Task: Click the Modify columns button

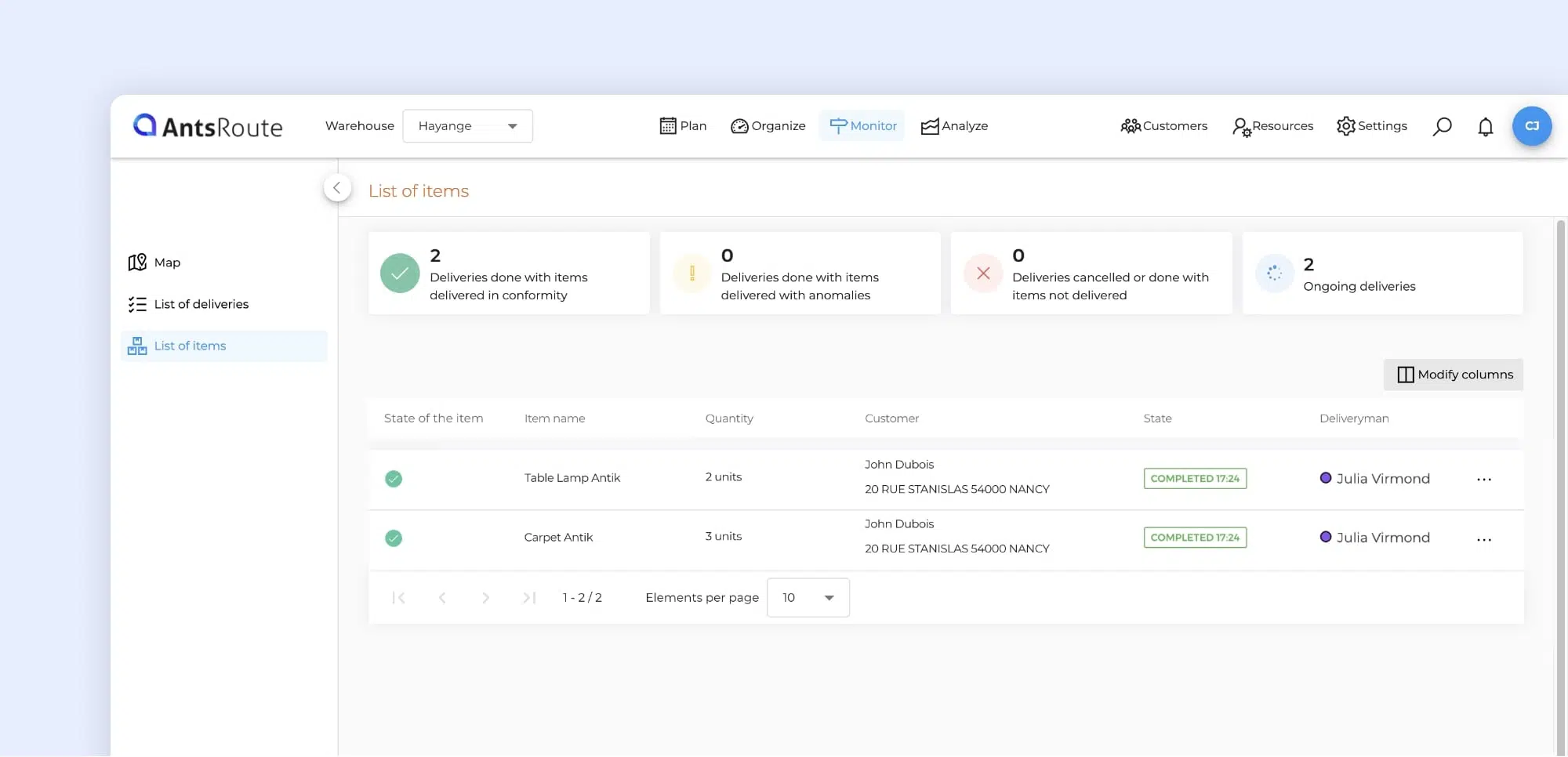Action: pyautogui.click(x=1454, y=375)
